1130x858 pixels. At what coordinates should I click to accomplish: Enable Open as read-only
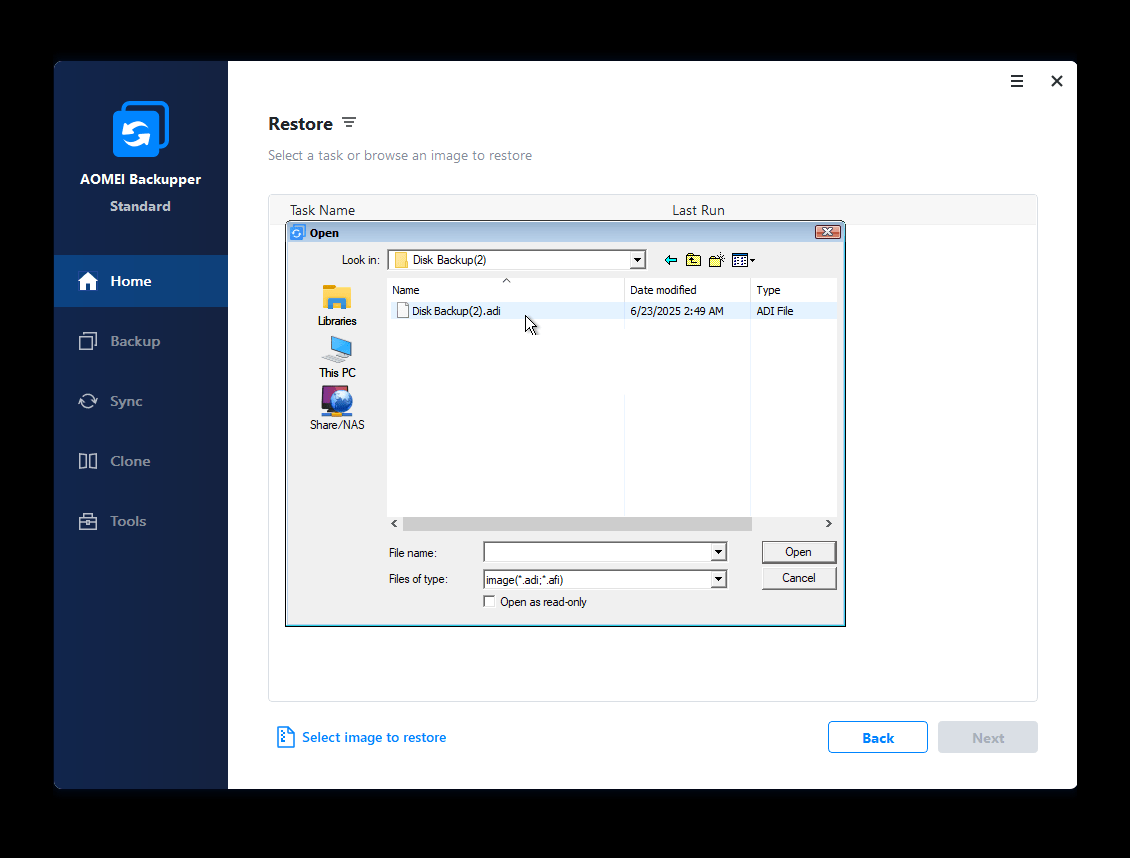click(x=489, y=601)
